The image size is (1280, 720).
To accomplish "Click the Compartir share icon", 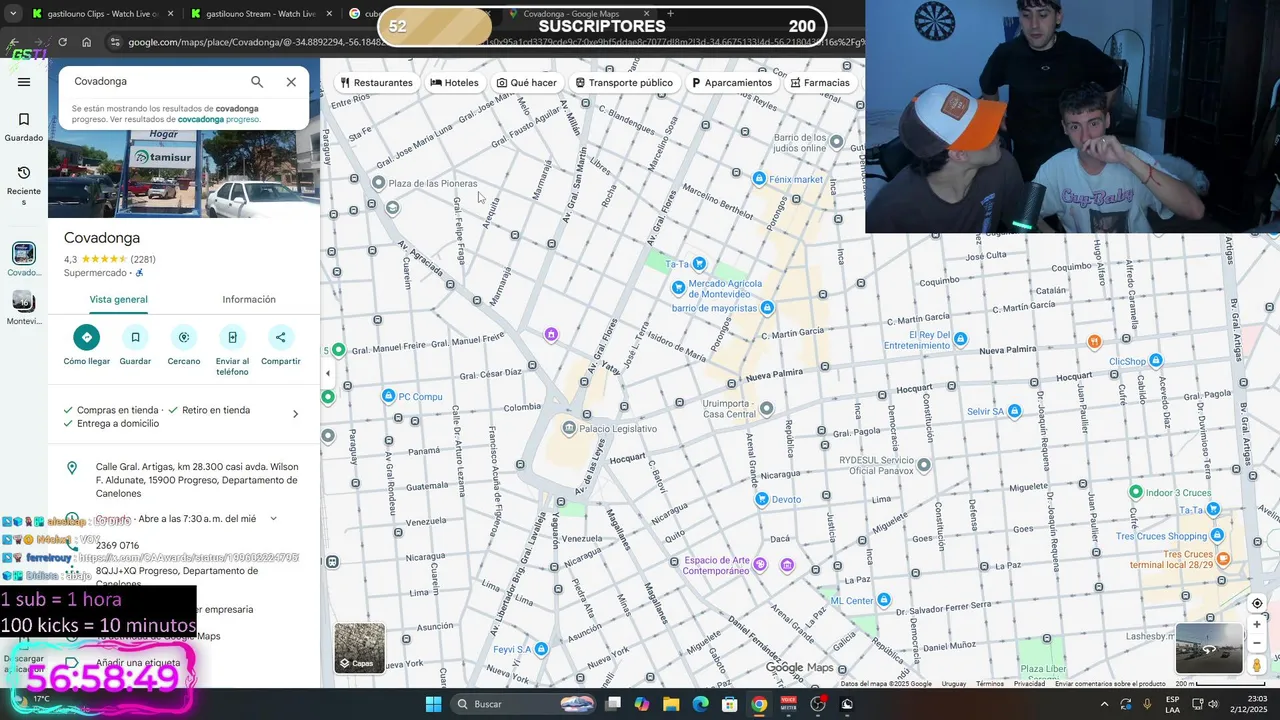I will coord(281,337).
